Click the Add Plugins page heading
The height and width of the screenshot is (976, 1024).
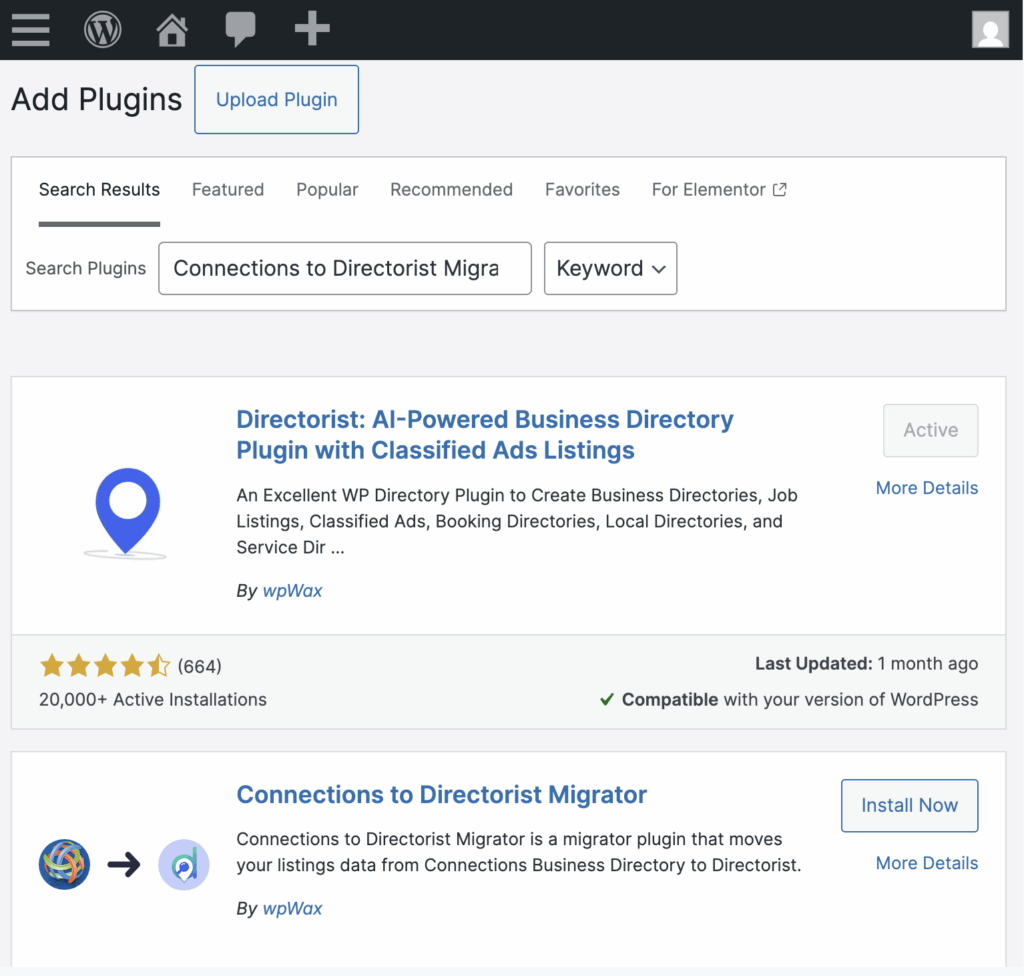pyautogui.click(x=97, y=100)
